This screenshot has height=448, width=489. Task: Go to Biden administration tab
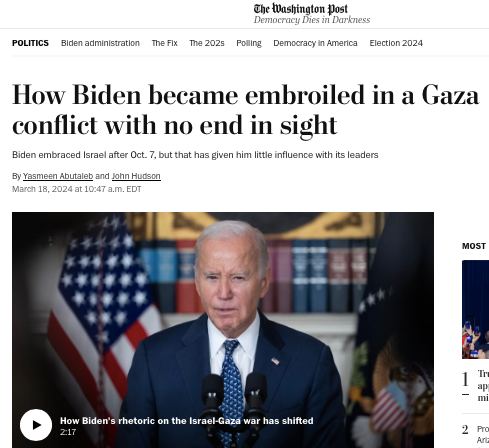pos(100,43)
